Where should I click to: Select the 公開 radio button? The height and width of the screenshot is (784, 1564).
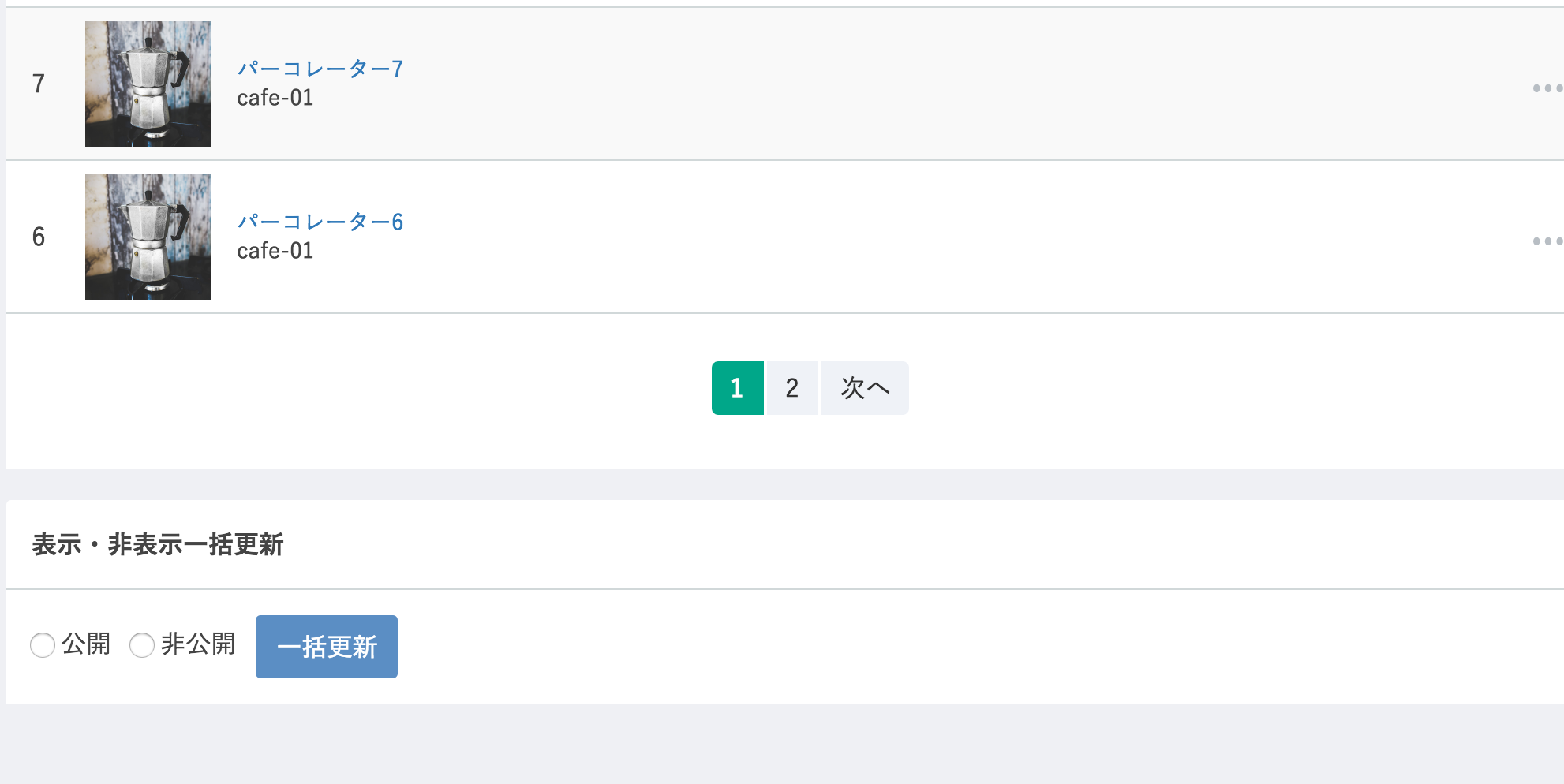[x=43, y=645]
